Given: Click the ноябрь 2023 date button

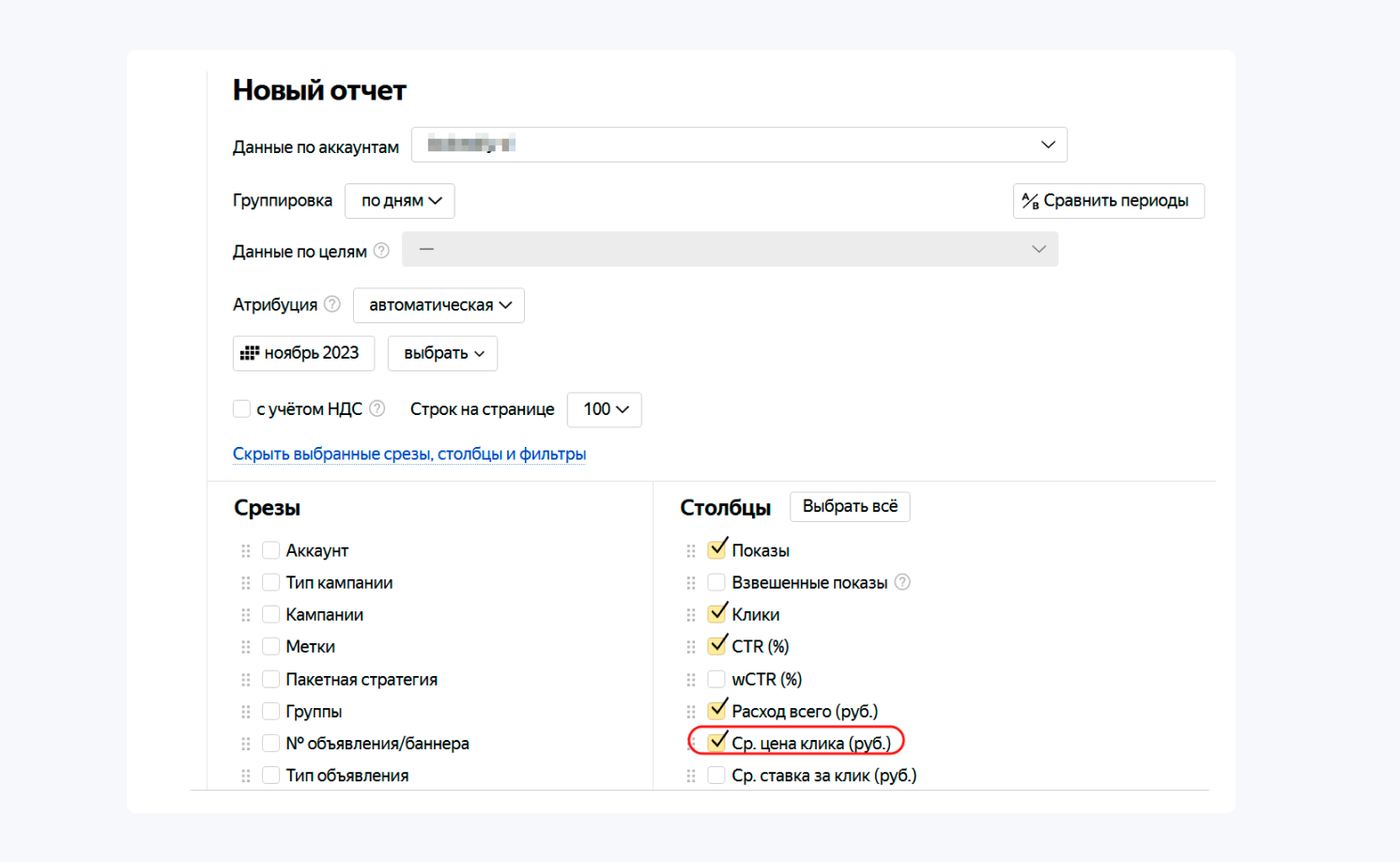Looking at the screenshot, I should pyautogui.click(x=303, y=353).
